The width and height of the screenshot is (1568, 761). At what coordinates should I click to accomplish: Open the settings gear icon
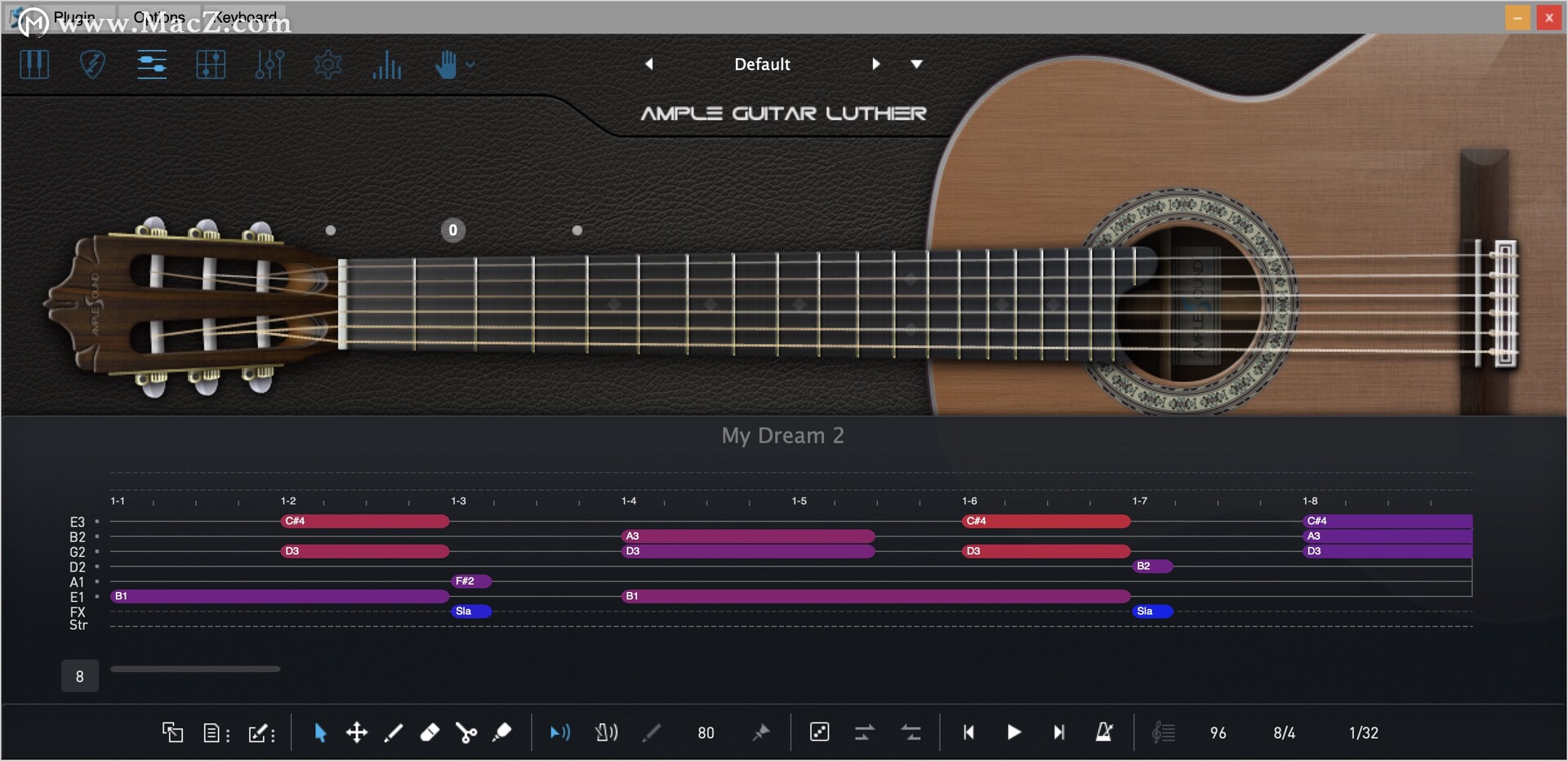(x=328, y=65)
